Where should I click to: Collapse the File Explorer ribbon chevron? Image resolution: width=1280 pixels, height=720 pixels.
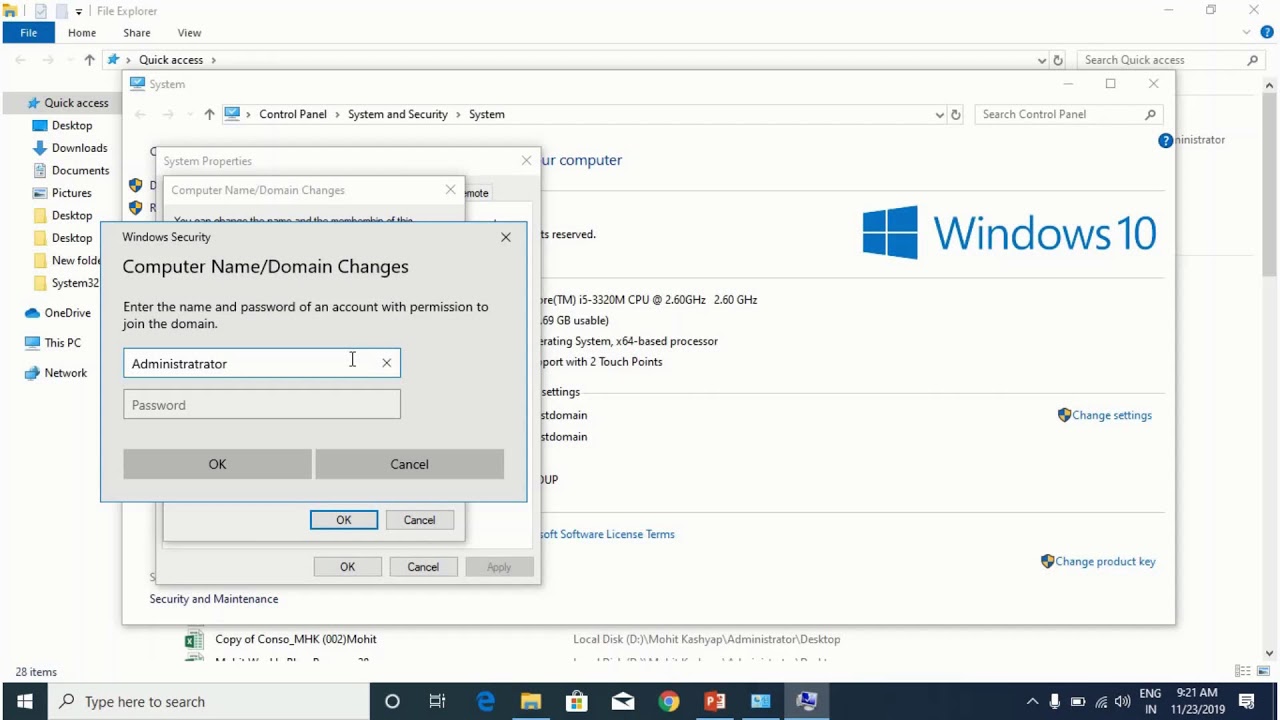1247,33
